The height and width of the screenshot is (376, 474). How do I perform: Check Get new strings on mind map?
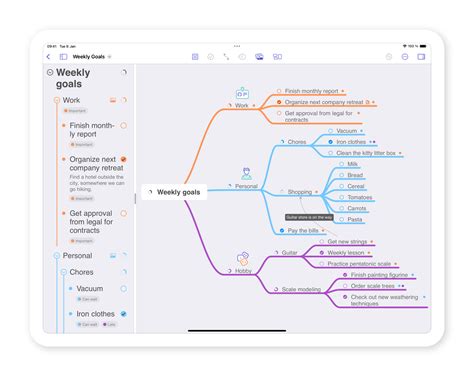pos(322,242)
